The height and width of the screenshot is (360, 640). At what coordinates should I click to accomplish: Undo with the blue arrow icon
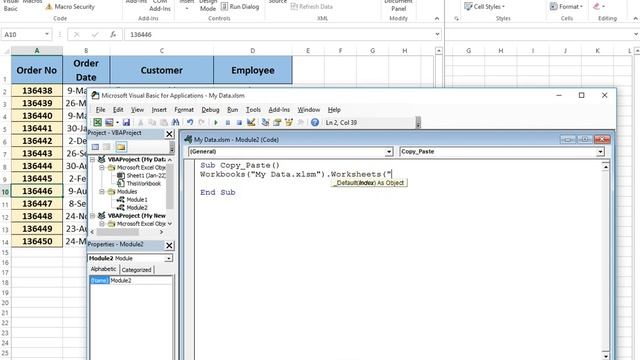point(190,122)
